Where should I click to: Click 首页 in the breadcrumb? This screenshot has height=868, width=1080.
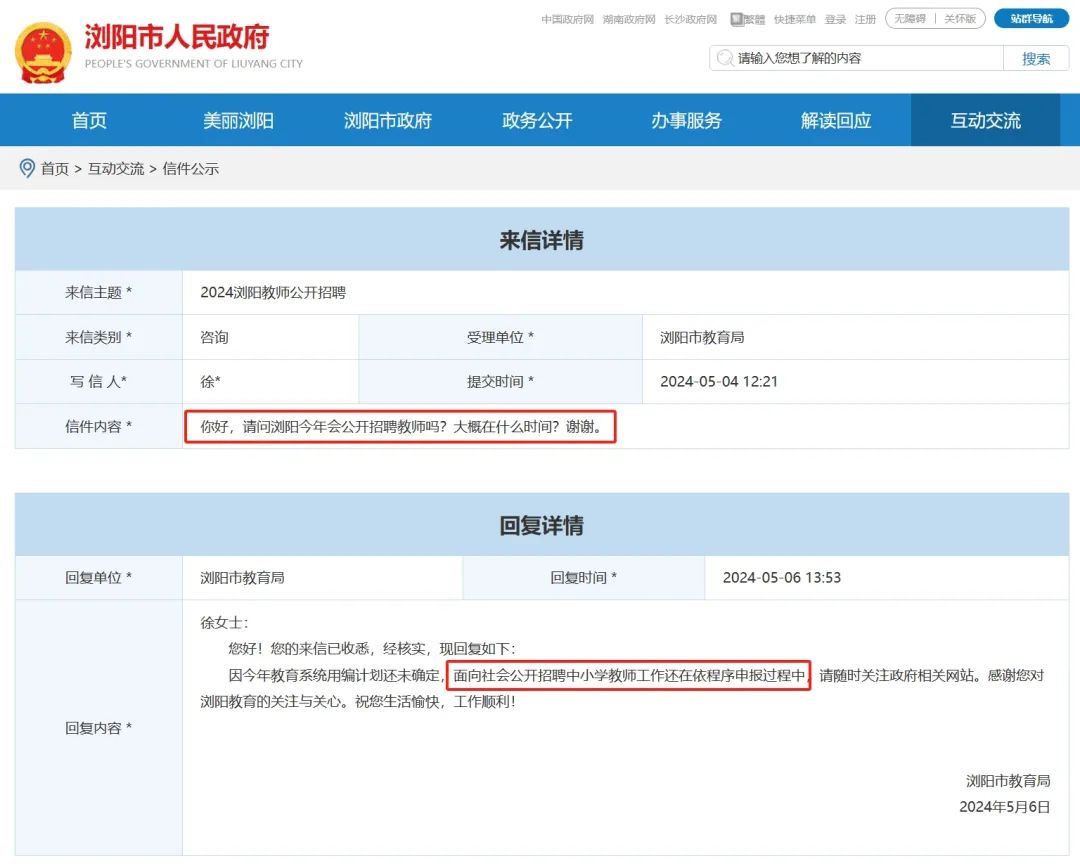[x=55, y=169]
